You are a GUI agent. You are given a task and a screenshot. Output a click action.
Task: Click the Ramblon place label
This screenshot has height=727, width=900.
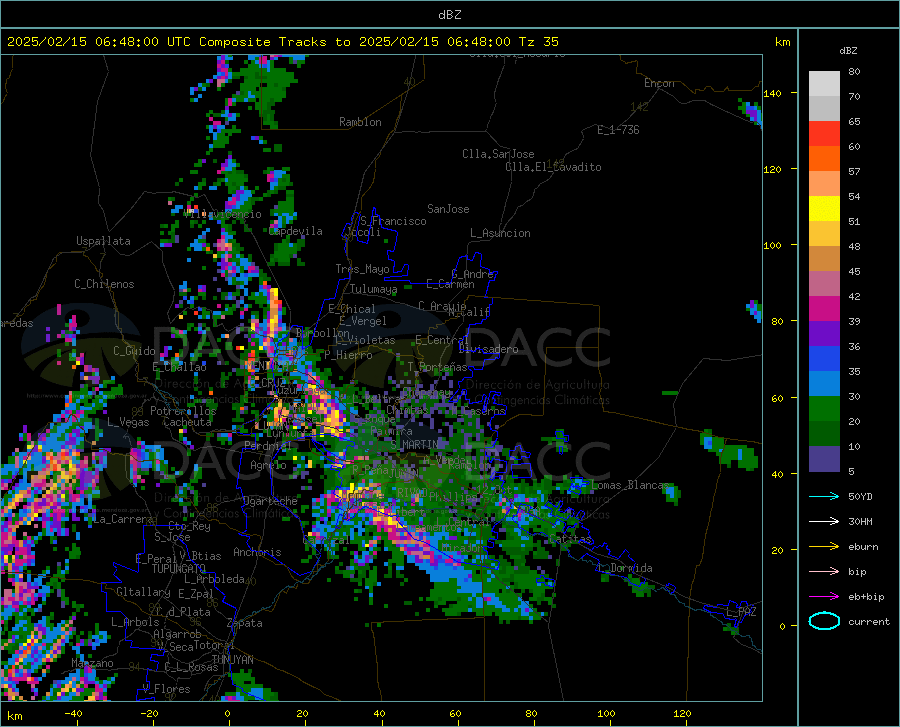click(360, 122)
